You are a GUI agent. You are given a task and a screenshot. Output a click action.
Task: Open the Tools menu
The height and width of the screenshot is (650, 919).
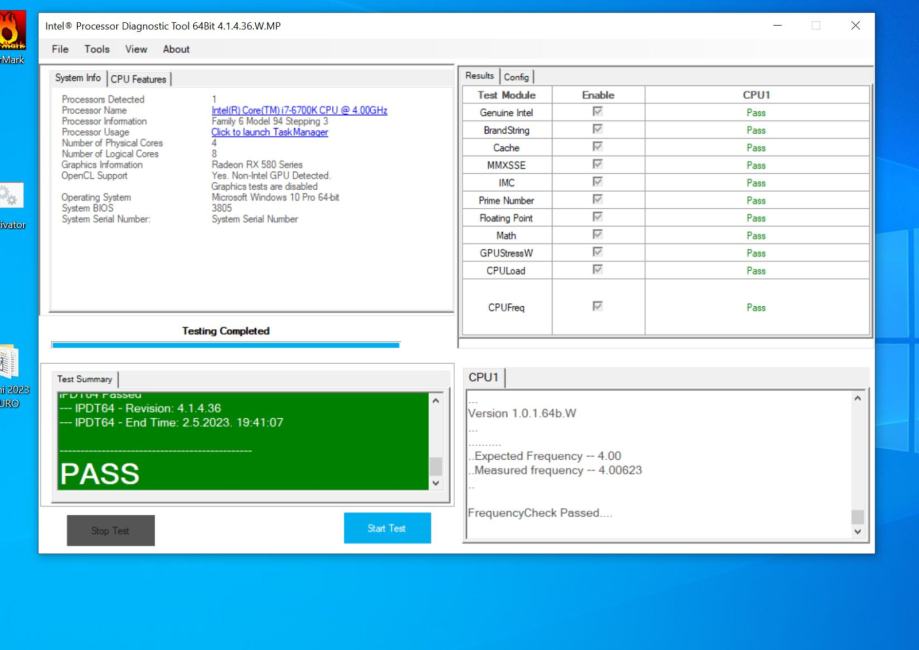click(96, 49)
